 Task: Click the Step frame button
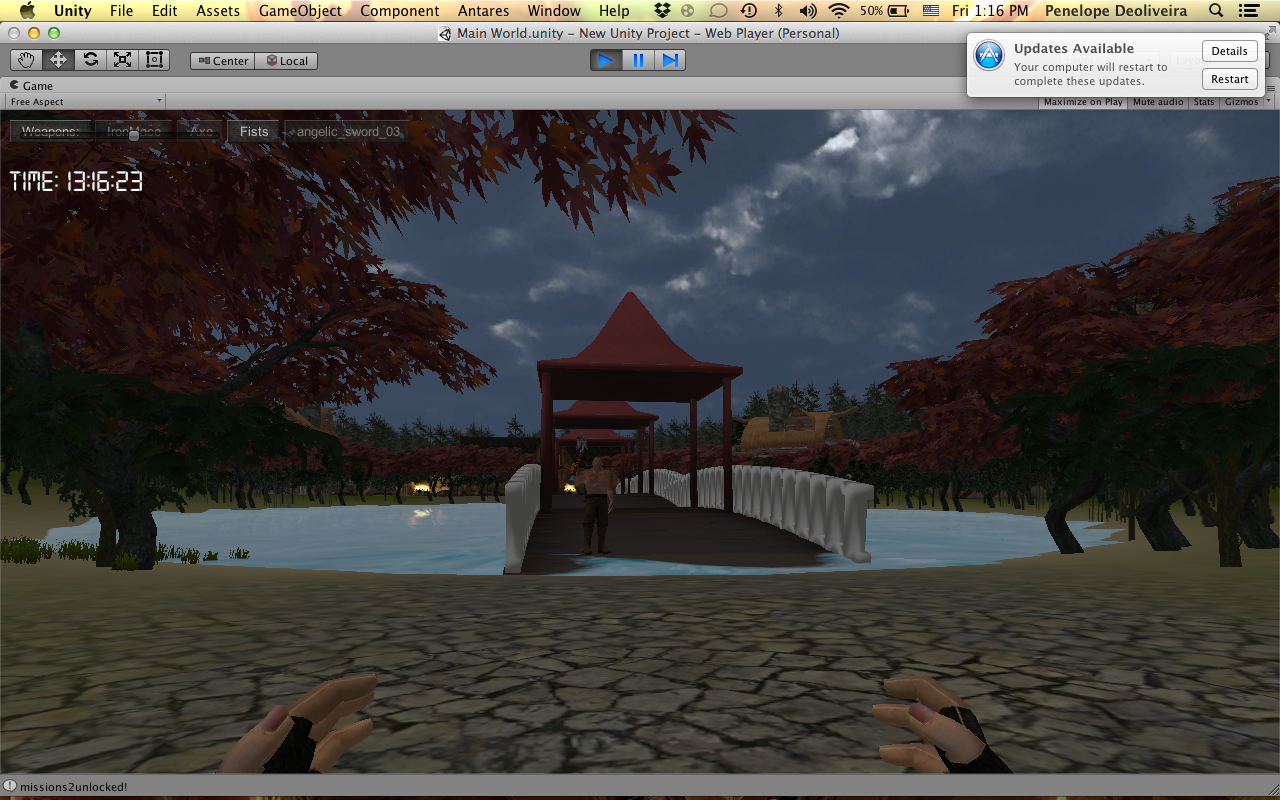(670, 61)
